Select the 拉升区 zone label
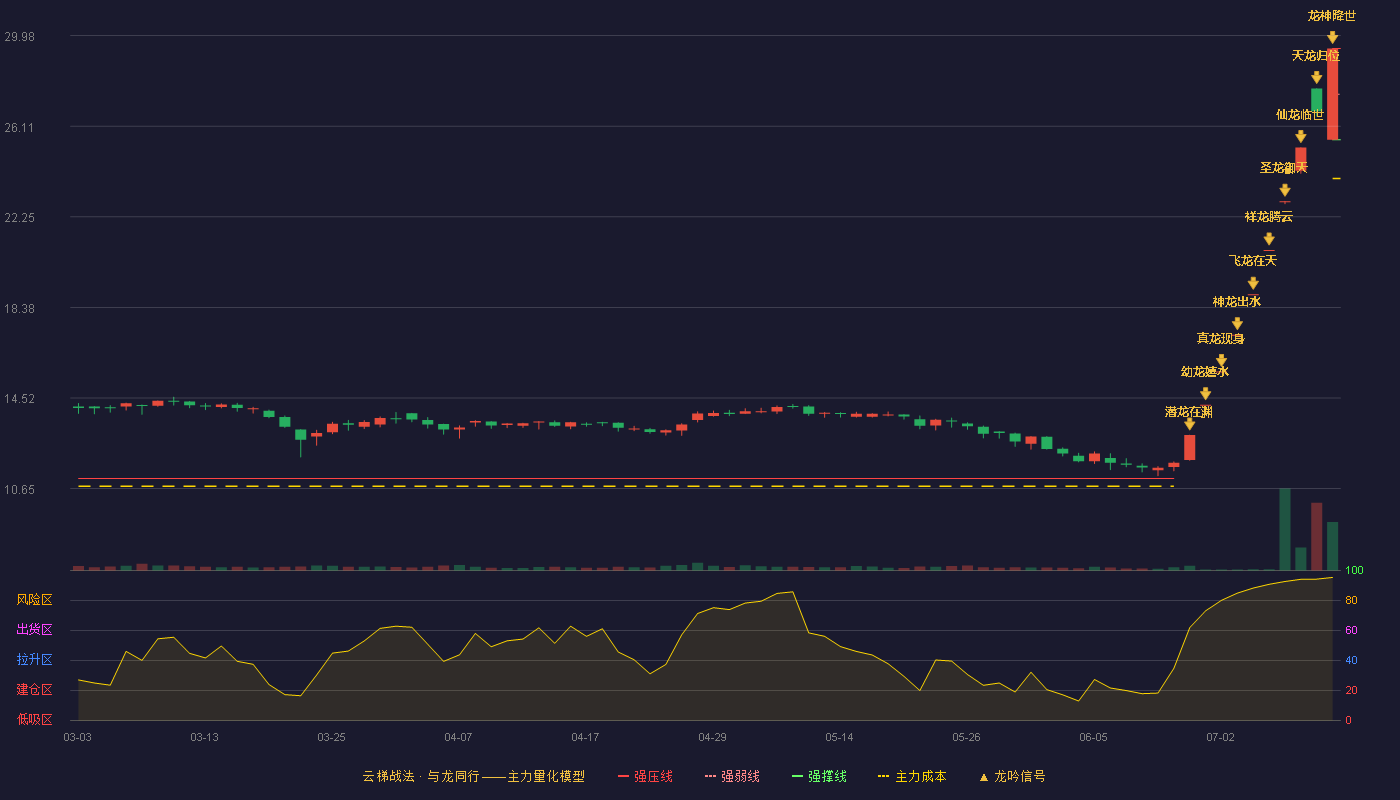The width and height of the screenshot is (1400, 800). pos(35,660)
